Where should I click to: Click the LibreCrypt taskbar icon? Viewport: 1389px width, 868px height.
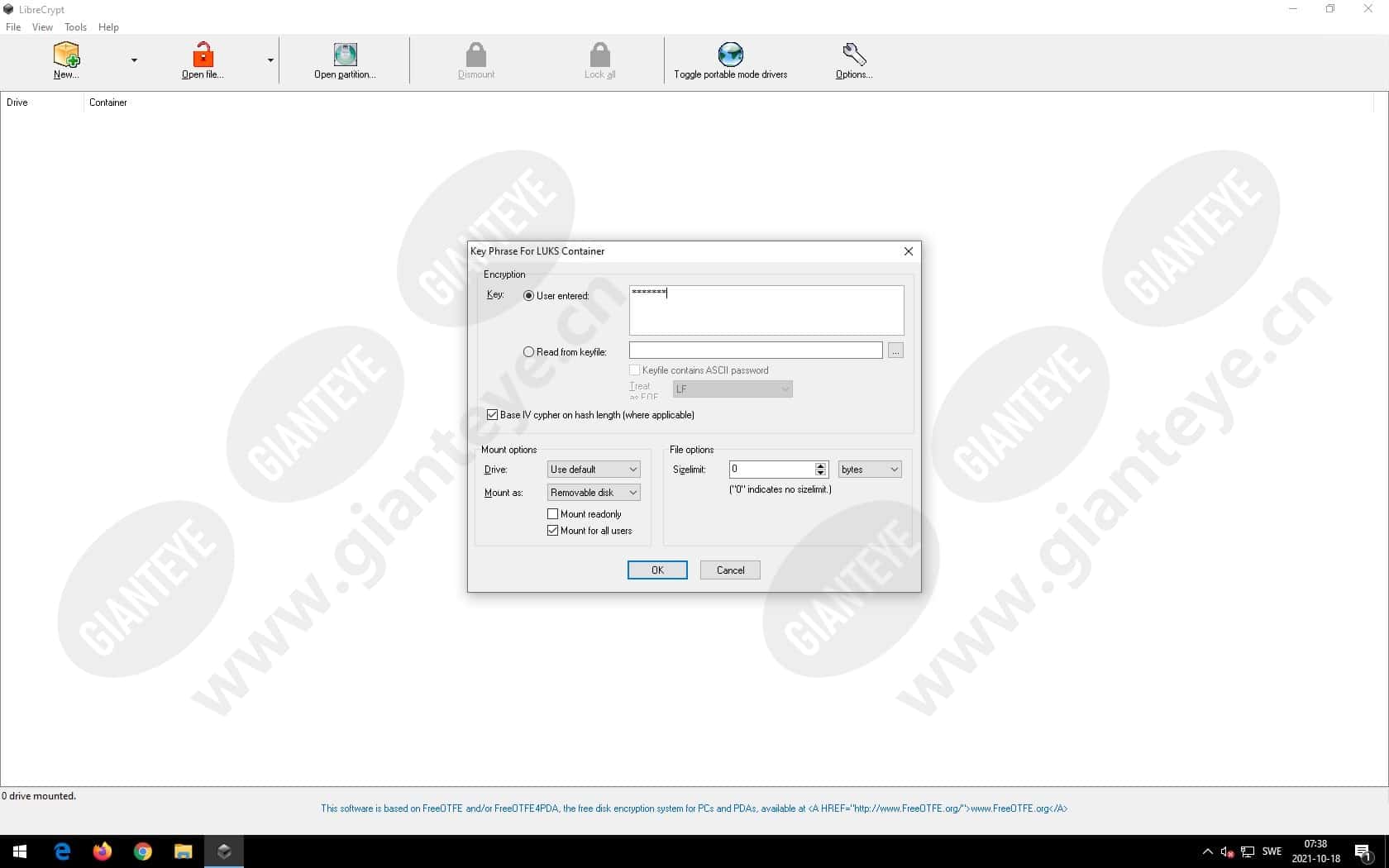[x=224, y=851]
